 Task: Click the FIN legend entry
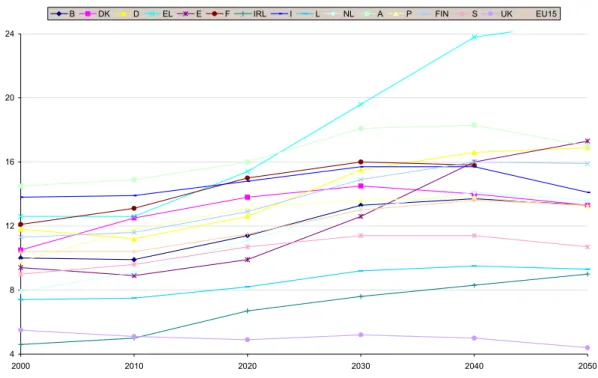tap(432, 14)
